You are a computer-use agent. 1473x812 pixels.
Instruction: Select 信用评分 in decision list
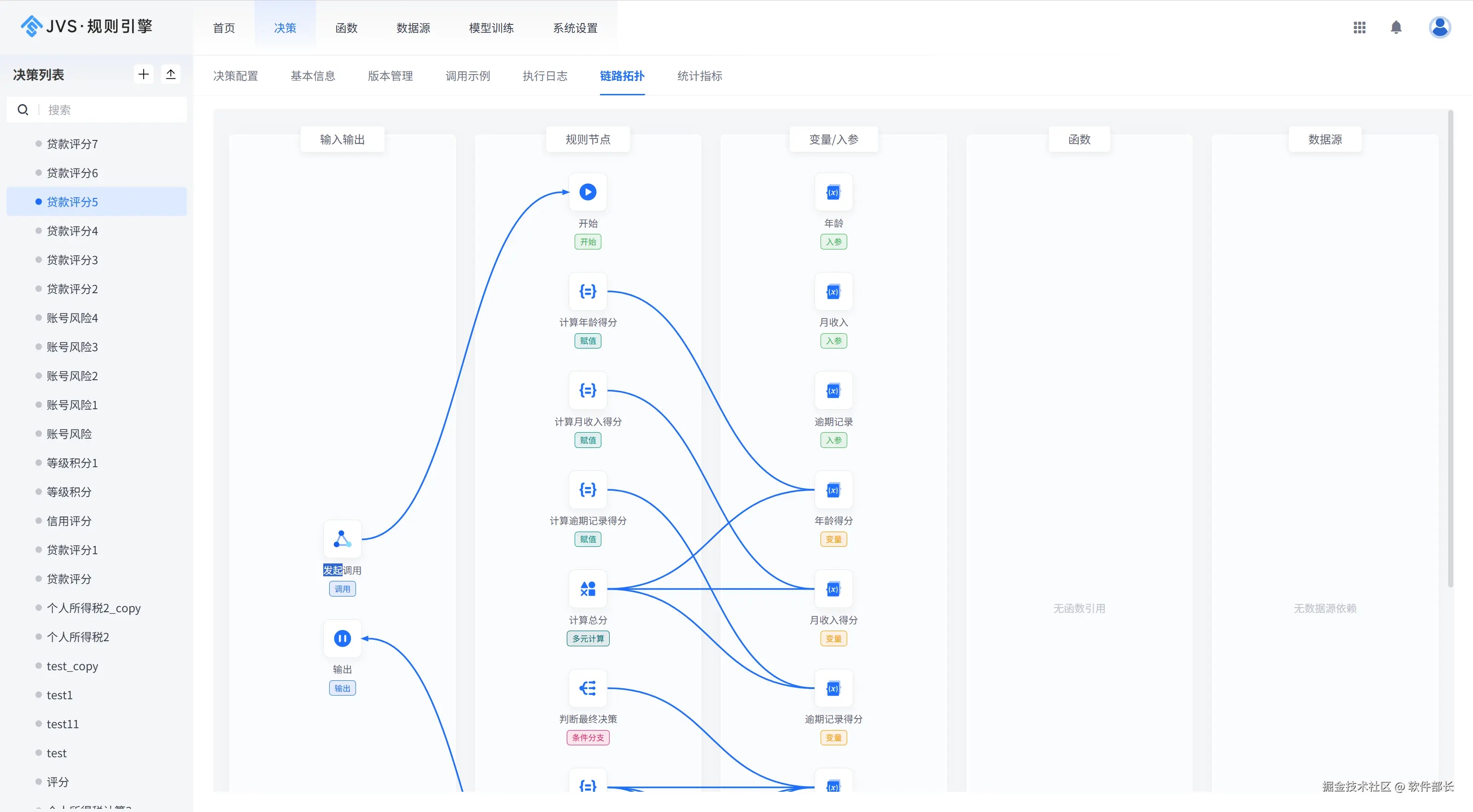tap(96, 521)
